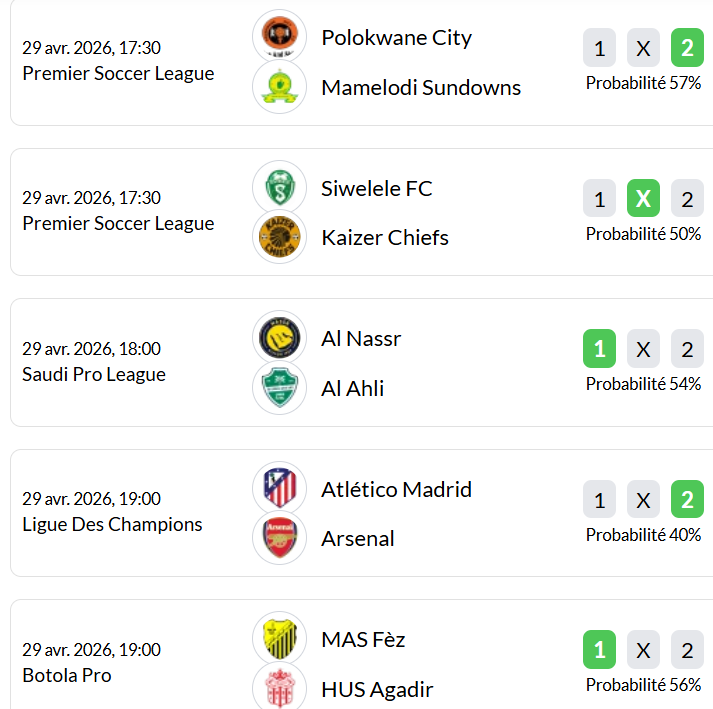Click the HUS Agadir club crest

pos(280,688)
